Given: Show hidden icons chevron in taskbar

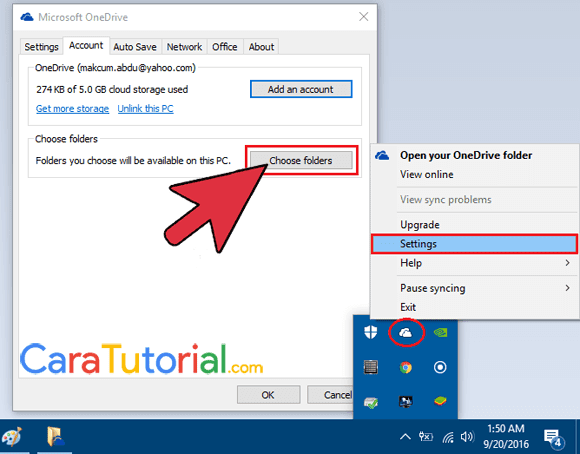Looking at the screenshot, I should (405, 437).
